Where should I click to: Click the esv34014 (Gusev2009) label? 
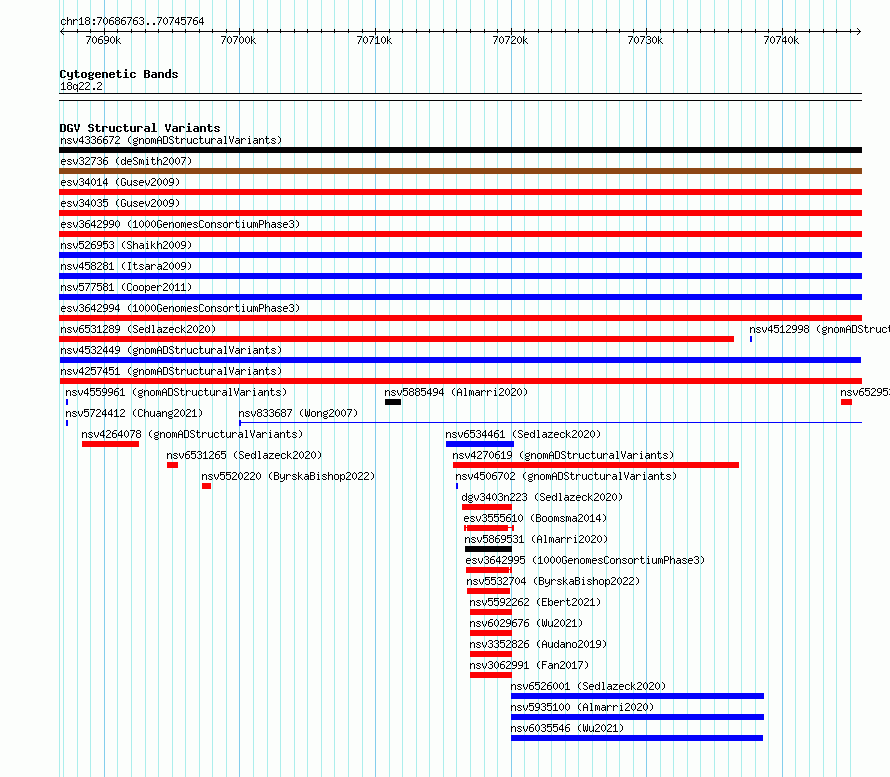click(120, 182)
